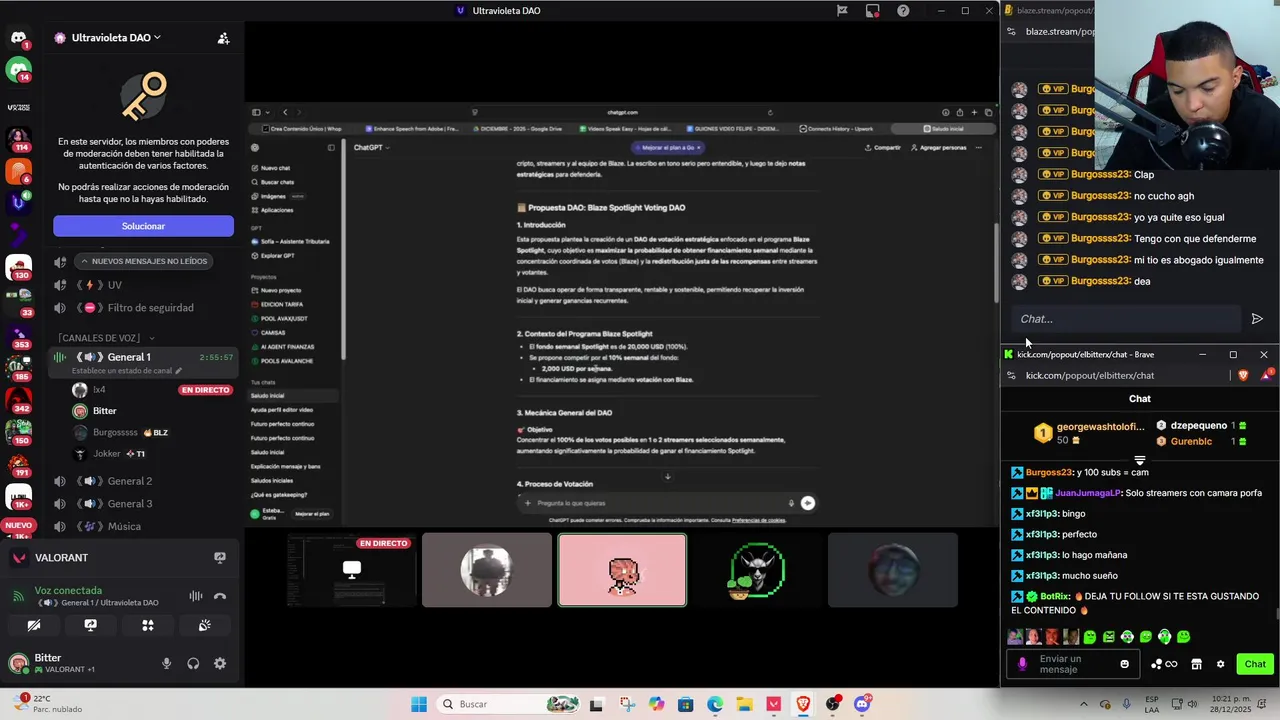1280x720 pixels.
Task: Click voice connection signal icon
Action: 17,596
